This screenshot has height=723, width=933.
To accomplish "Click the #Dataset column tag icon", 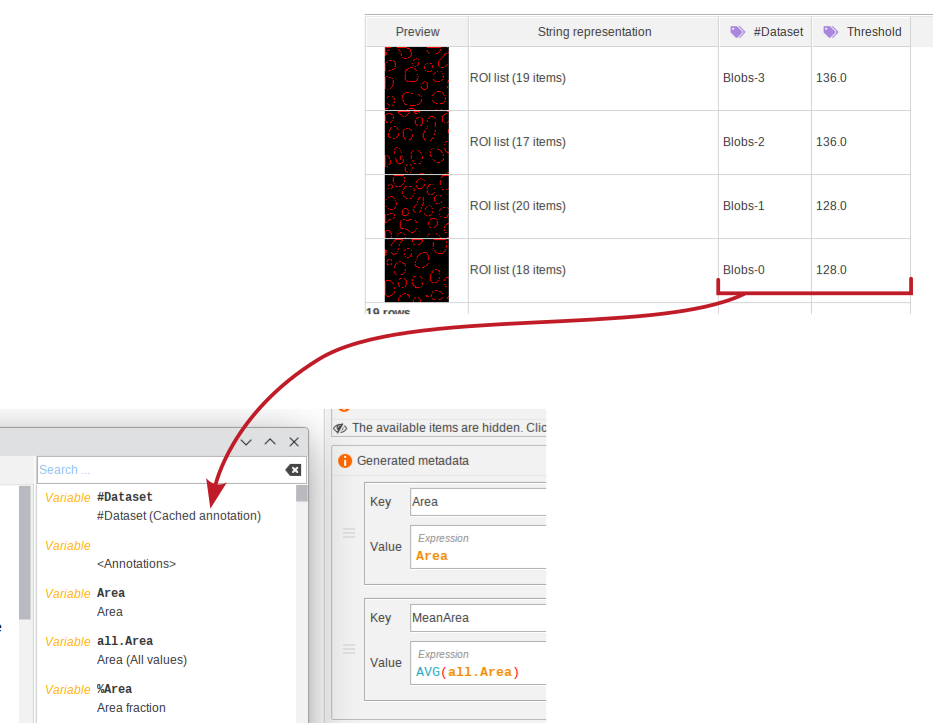I will [737, 32].
